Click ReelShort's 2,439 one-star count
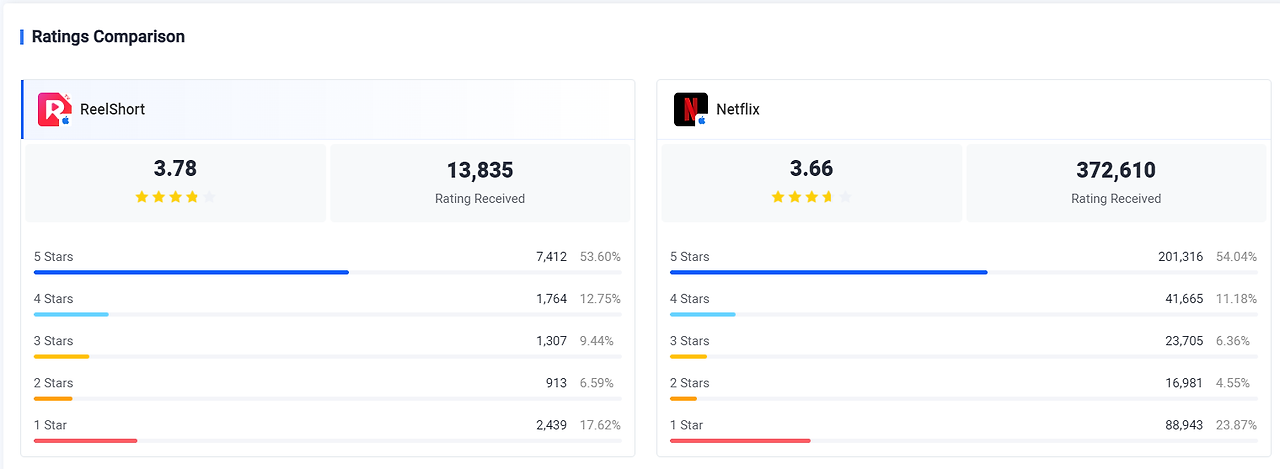 (551, 425)
